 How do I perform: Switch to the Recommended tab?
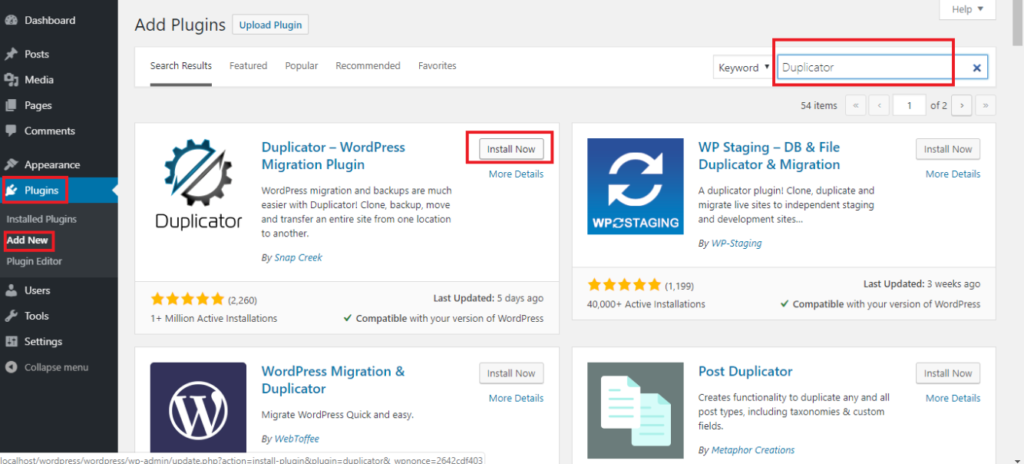[x=368, y=66]
